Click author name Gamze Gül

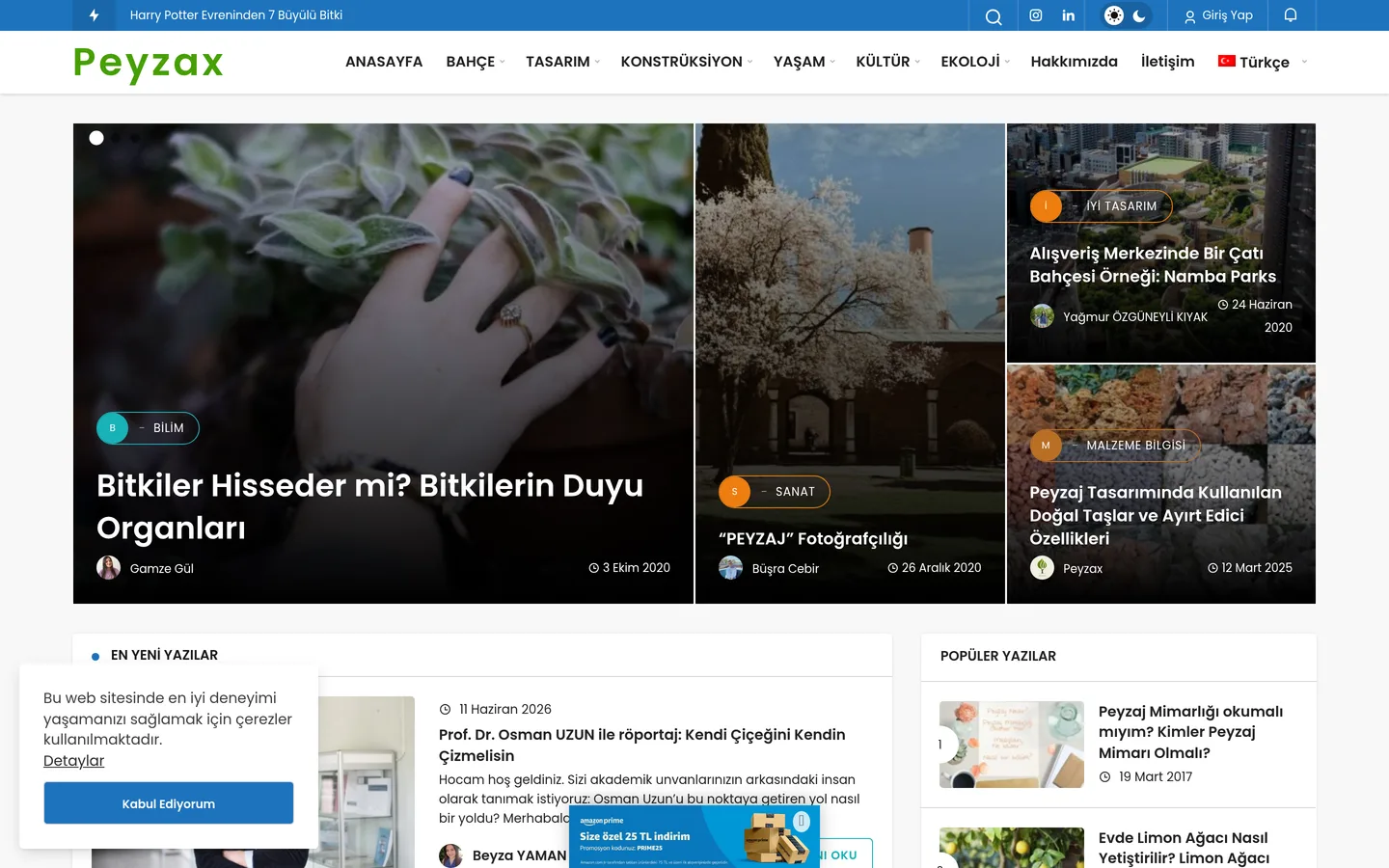162,569
